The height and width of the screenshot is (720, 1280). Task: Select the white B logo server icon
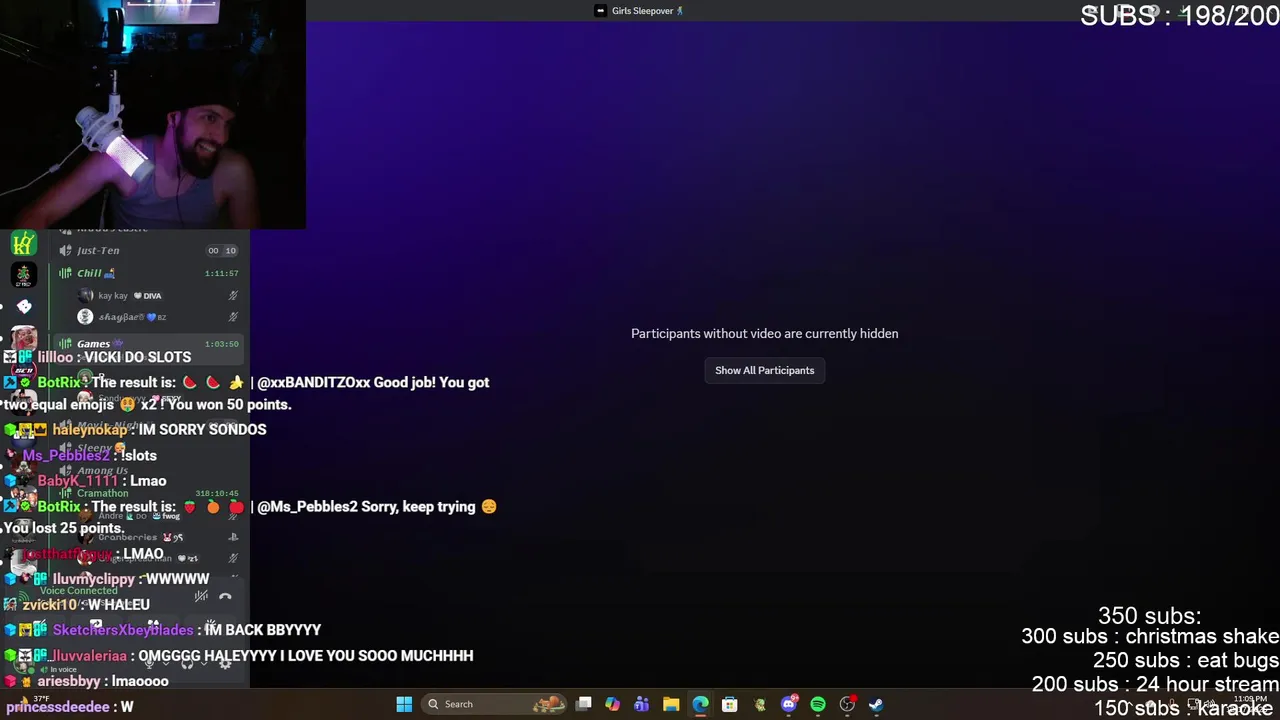click(x=24, y=307)
